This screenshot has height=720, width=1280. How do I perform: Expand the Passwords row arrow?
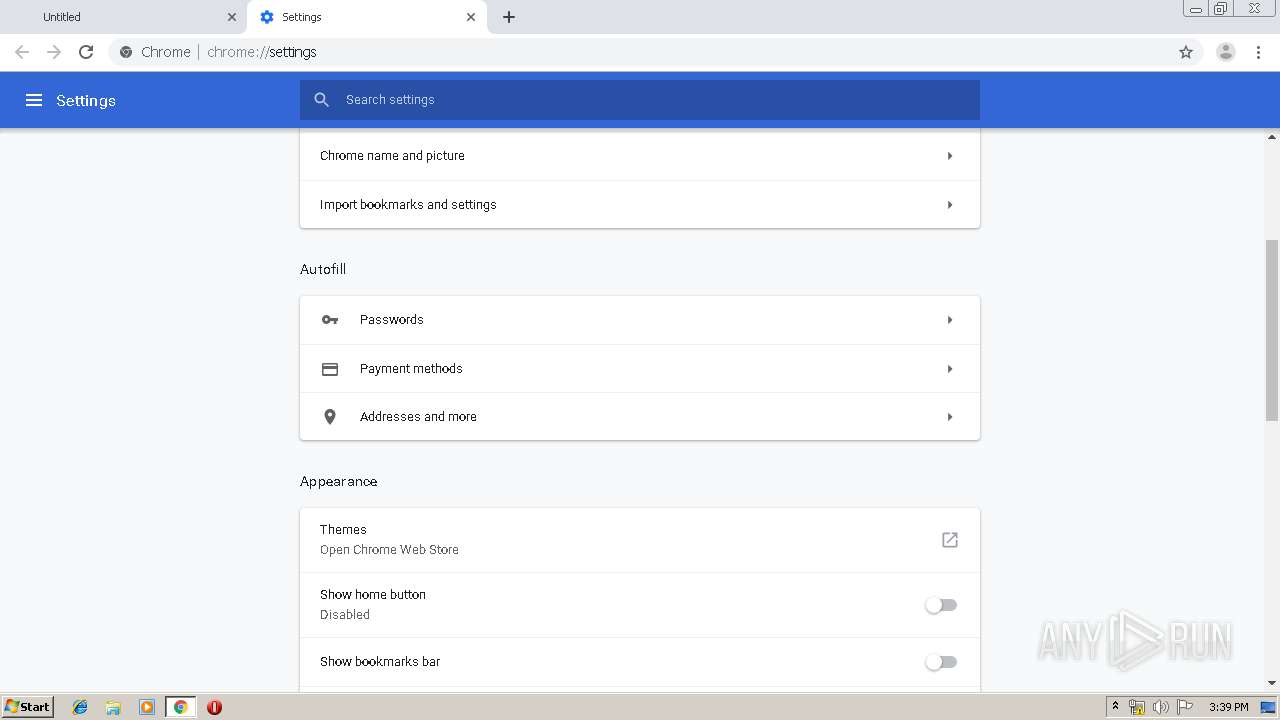tap(950, 320)
